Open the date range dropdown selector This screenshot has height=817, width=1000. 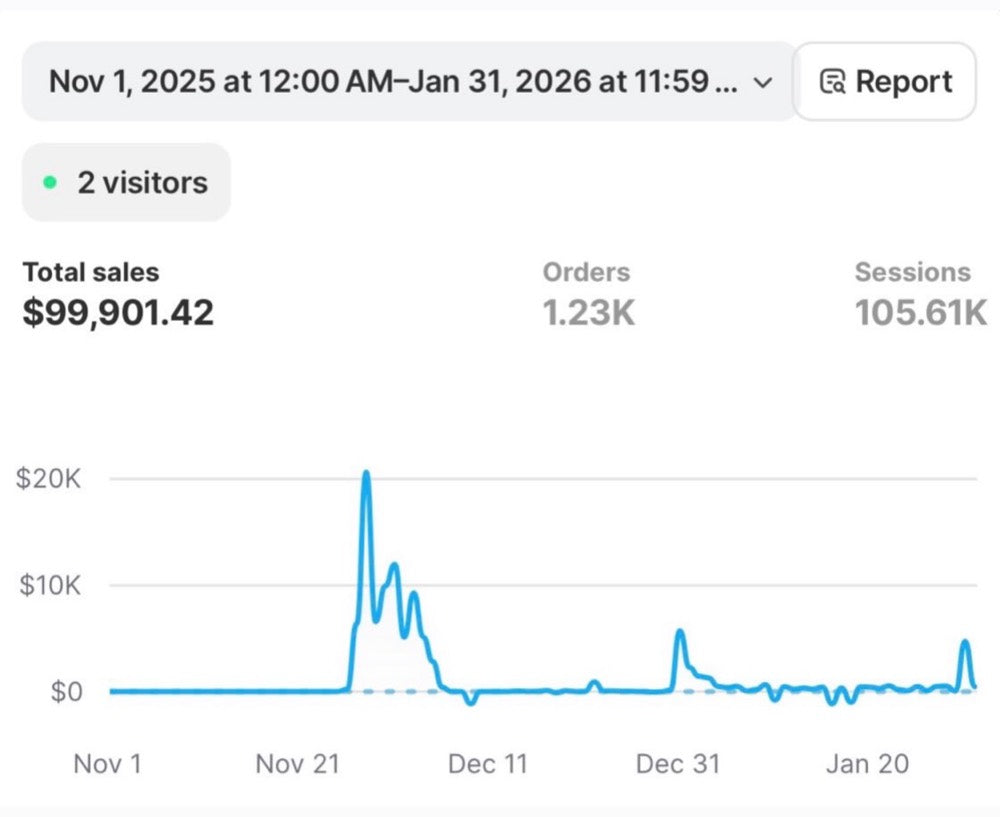pyautogui.click(x=409, y=82)
